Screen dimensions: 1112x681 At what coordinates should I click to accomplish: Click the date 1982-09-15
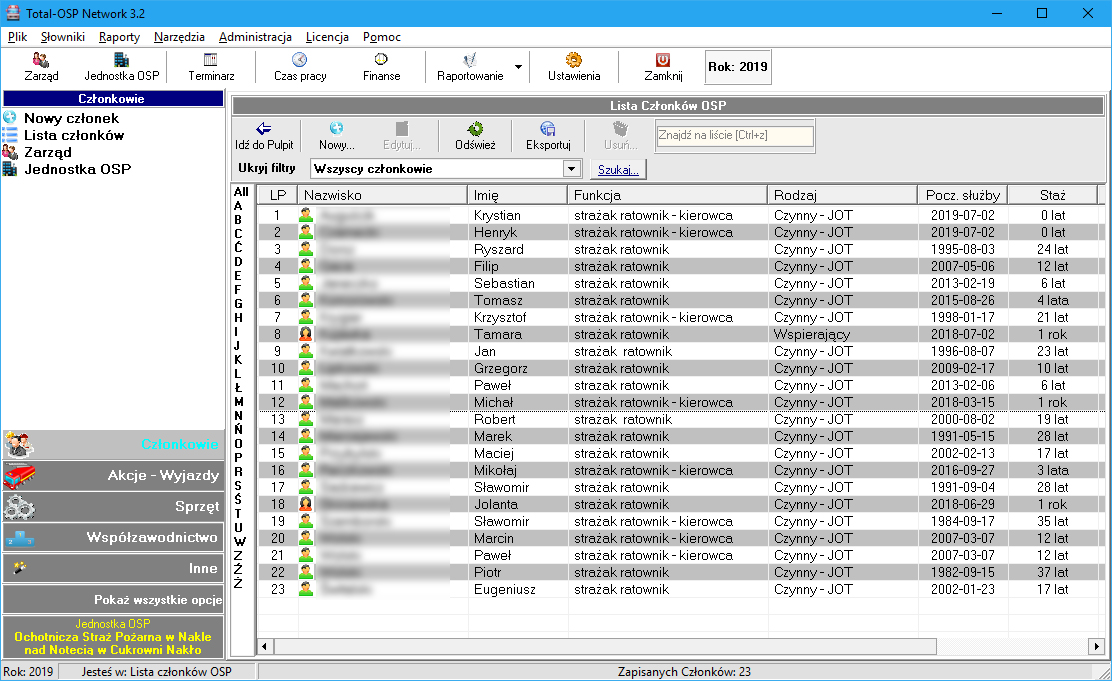click(x=962, y=572)
